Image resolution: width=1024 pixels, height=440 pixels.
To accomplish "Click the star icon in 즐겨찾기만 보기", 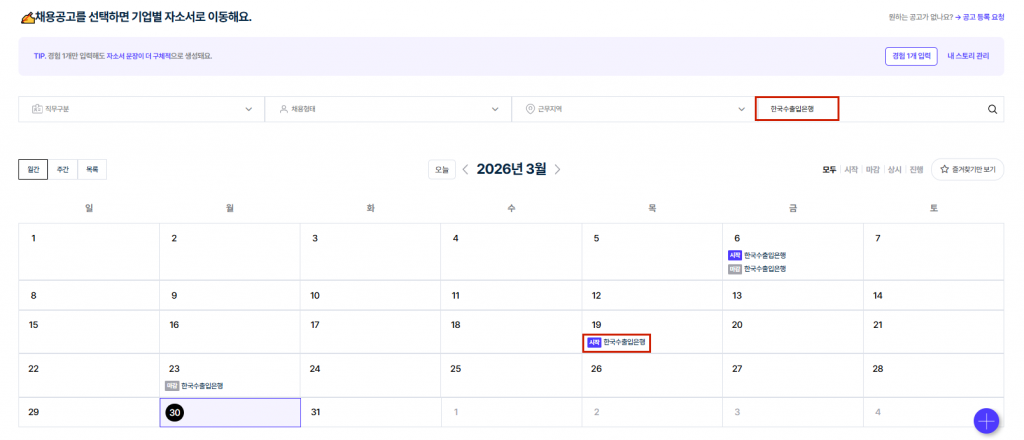I will pos(943,169).
